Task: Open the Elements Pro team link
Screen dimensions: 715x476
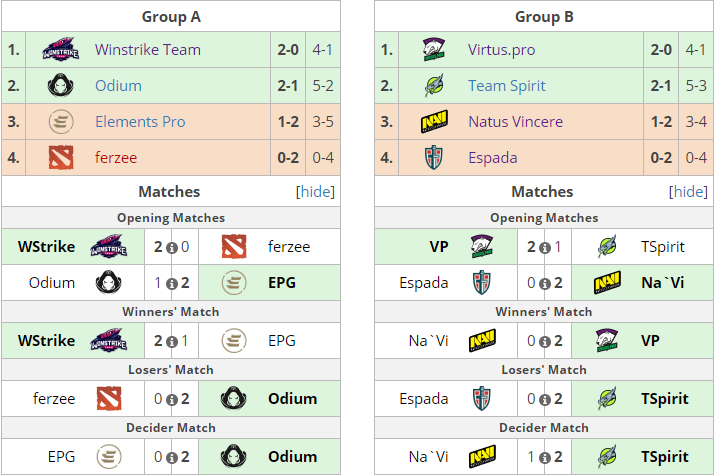Action: pyautogui.click(x=140, y=122)
